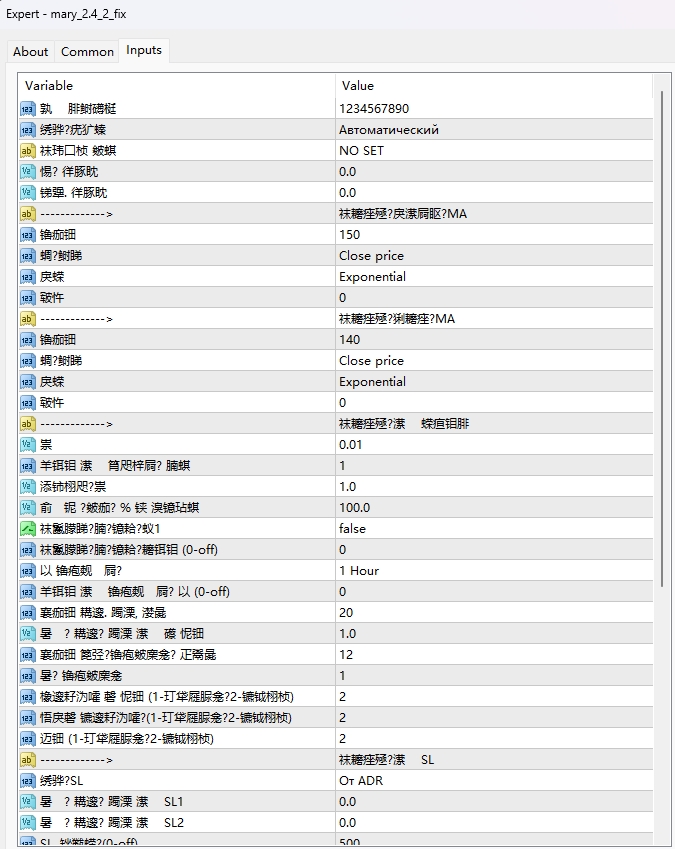This screenshot has height=849, width=675.
Task: Open the Common tab
Action: pyautogui.click(x=87, y=52)
